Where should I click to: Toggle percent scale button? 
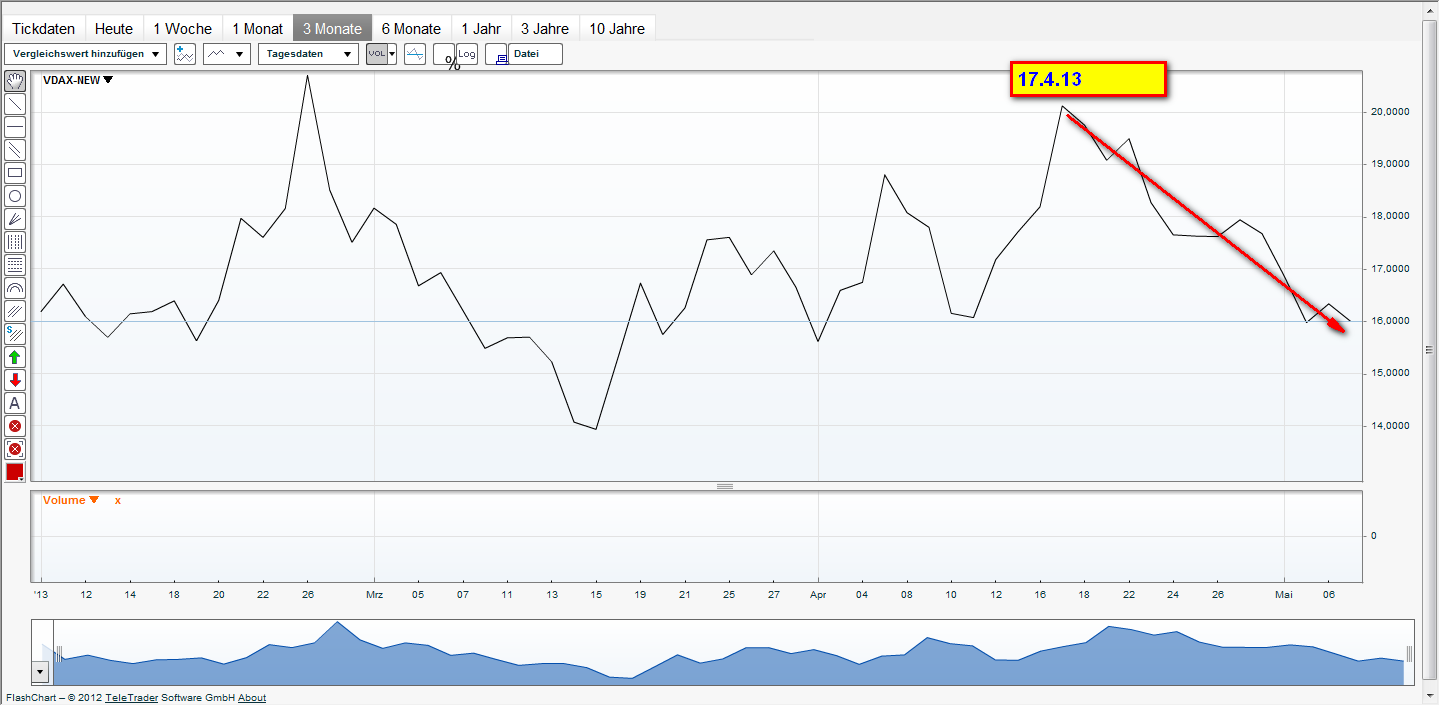[446, 56]
